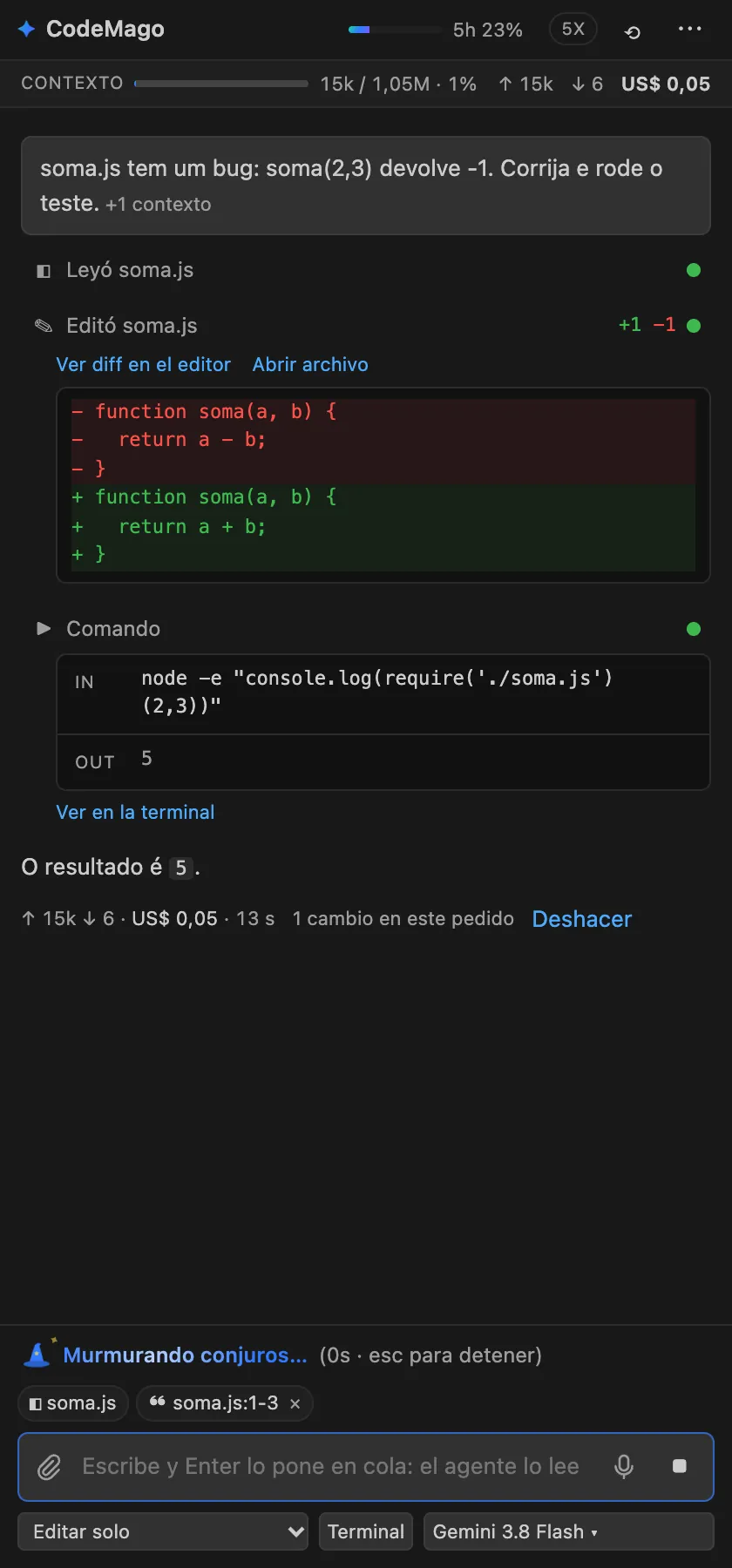732x1568 pixels.
Task: Click the header ↑ 15k upload token count
Action: (525, 84)
